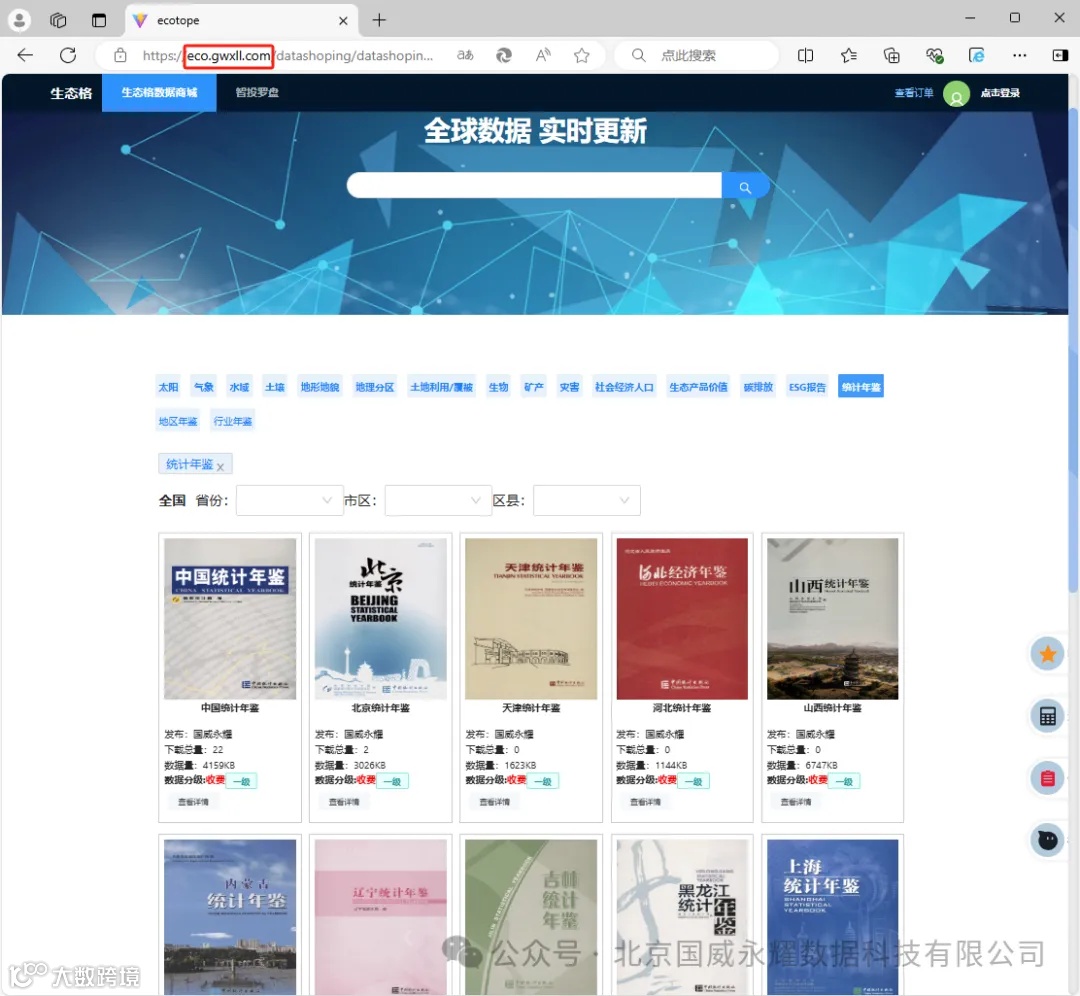Image resolution: width=1080 pixels, height=996 pixels.
Task: Click the 点击登录 link
Action: click(1000, 93)
